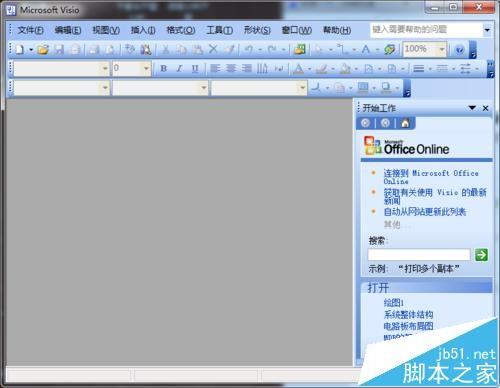The image size is (500, 388).
Task: Open the Undo history dropdown arrow
Action: pyautogui.click(x=259, y=50)
